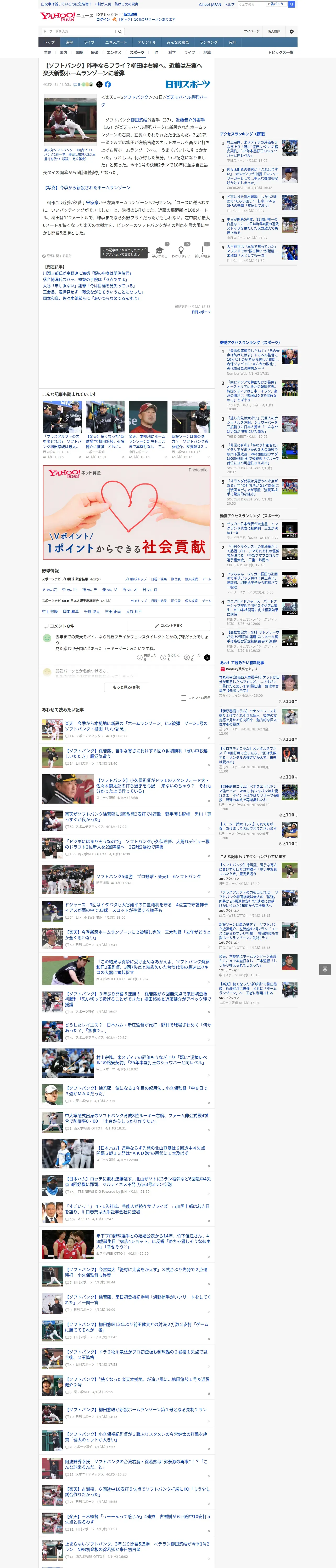Viewport: 336px width, 1568px height.
Task: Open the 楽 vs. ソ game result
Action: pos(110,589)
